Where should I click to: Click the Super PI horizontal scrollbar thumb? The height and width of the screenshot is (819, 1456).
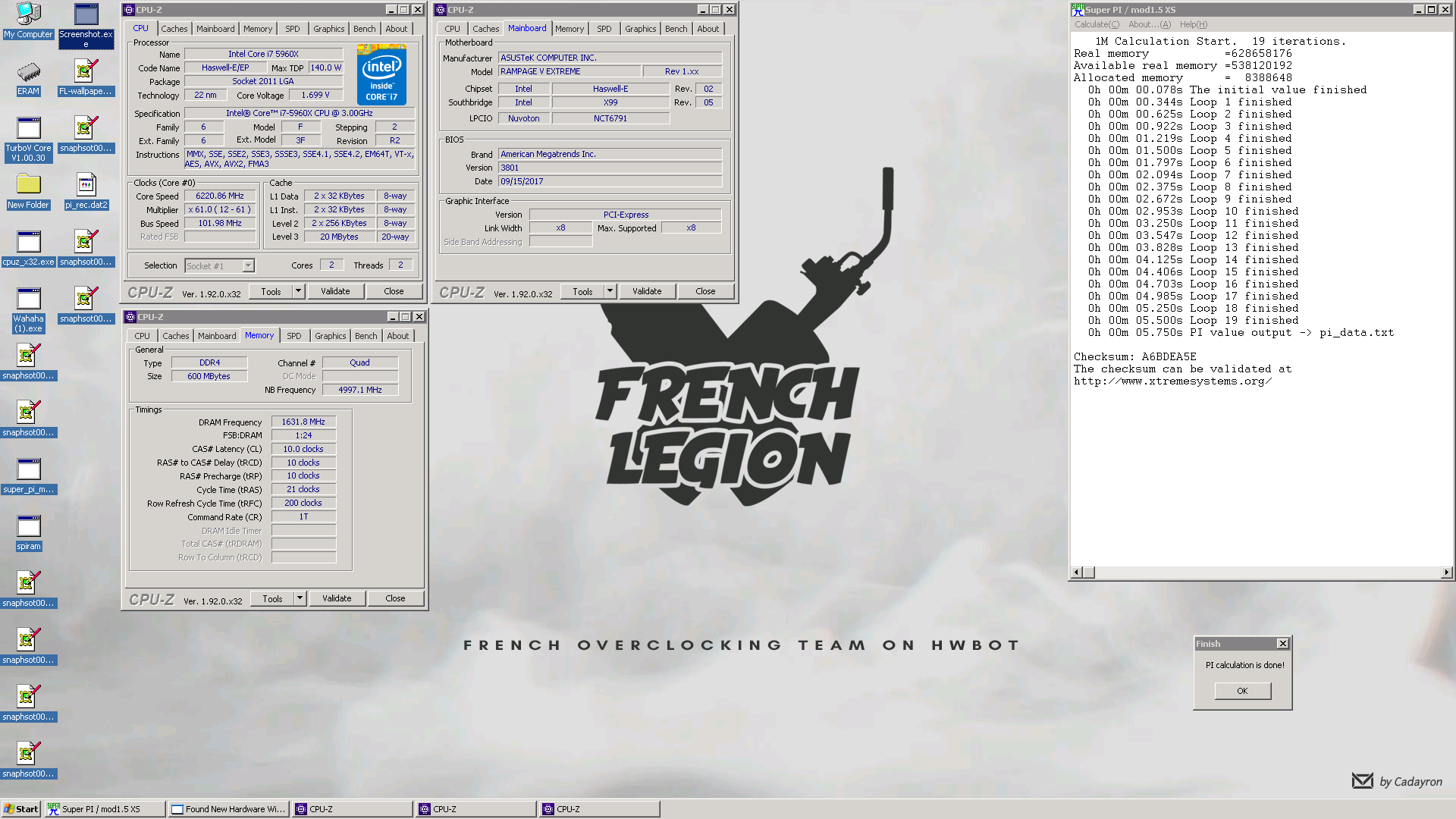point(1088,573)
